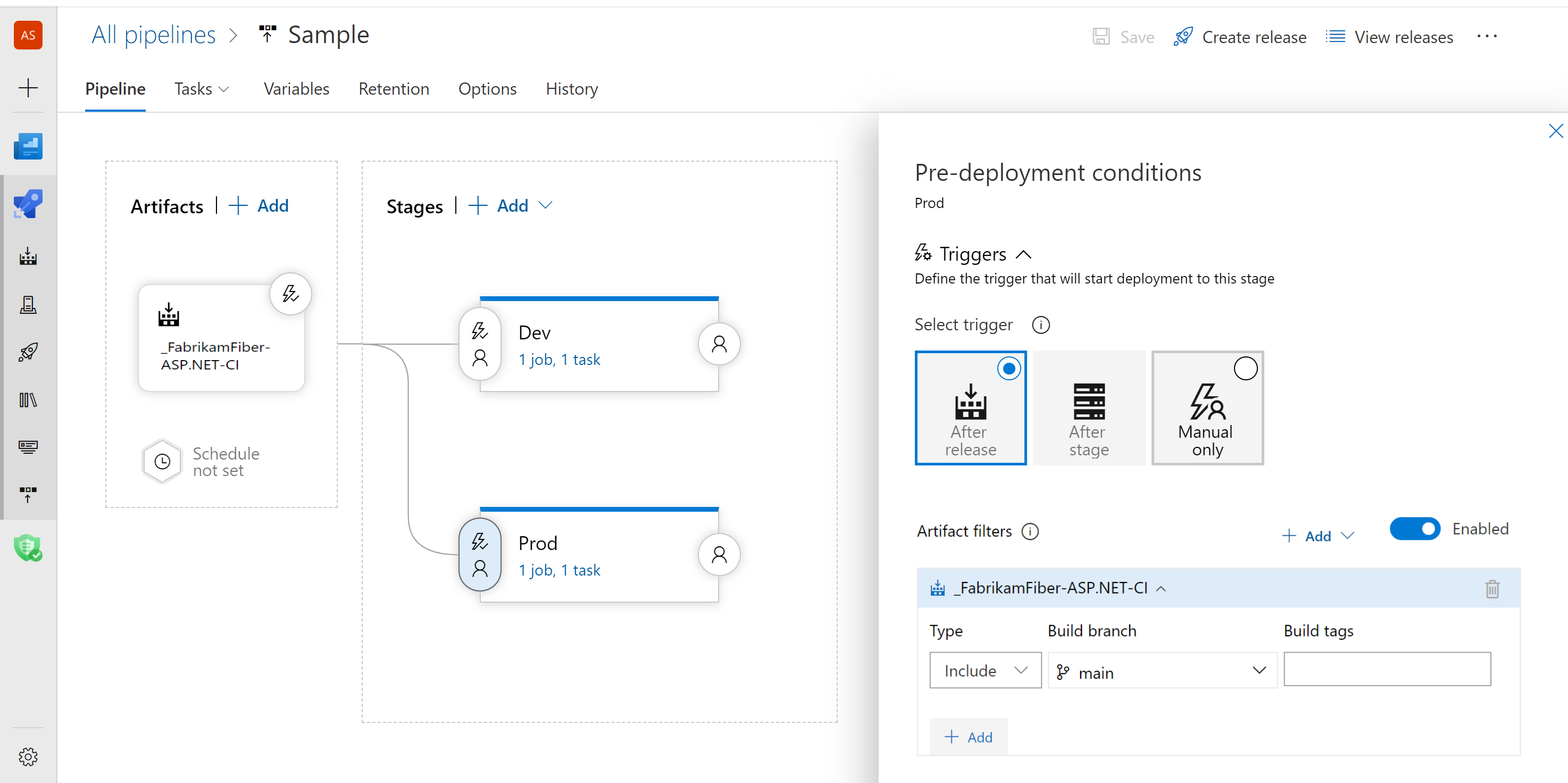Switch to the Variables tab
The height and width of the screenshot is (783, 1568).
point(297,88)
